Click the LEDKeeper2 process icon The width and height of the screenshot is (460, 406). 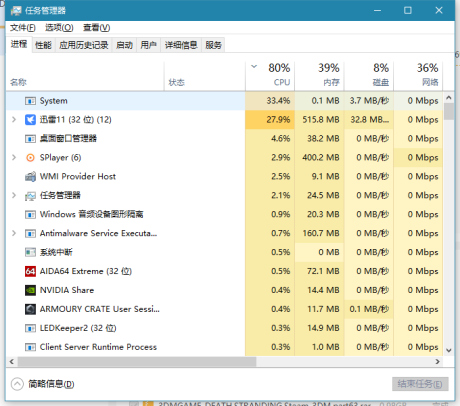pyautogui.click(x=30, y=328)
